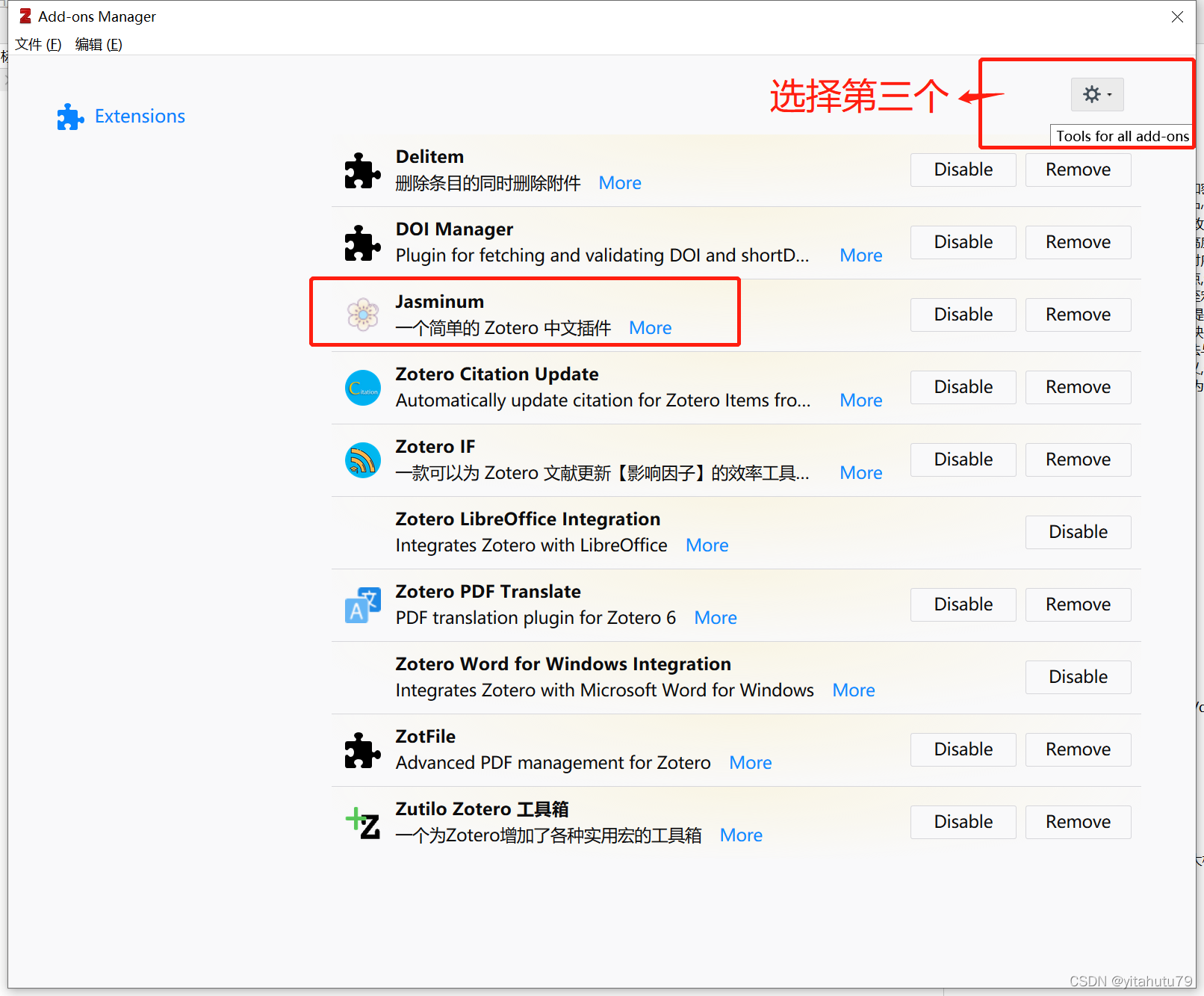The height and width of the screenshot is (996, 1204).
Task: Disable the ZotFile extension
Action: (963, 749)
